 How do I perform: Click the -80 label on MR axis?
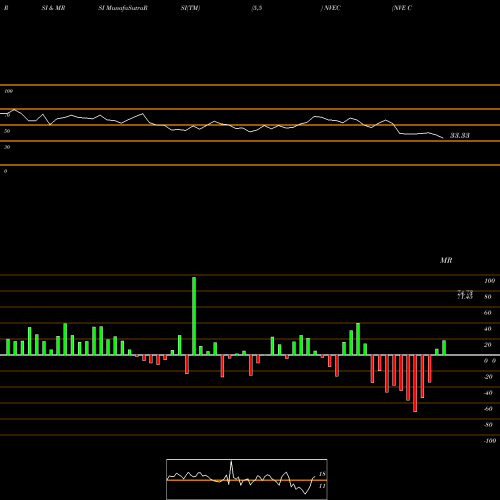tap(488, 425)
